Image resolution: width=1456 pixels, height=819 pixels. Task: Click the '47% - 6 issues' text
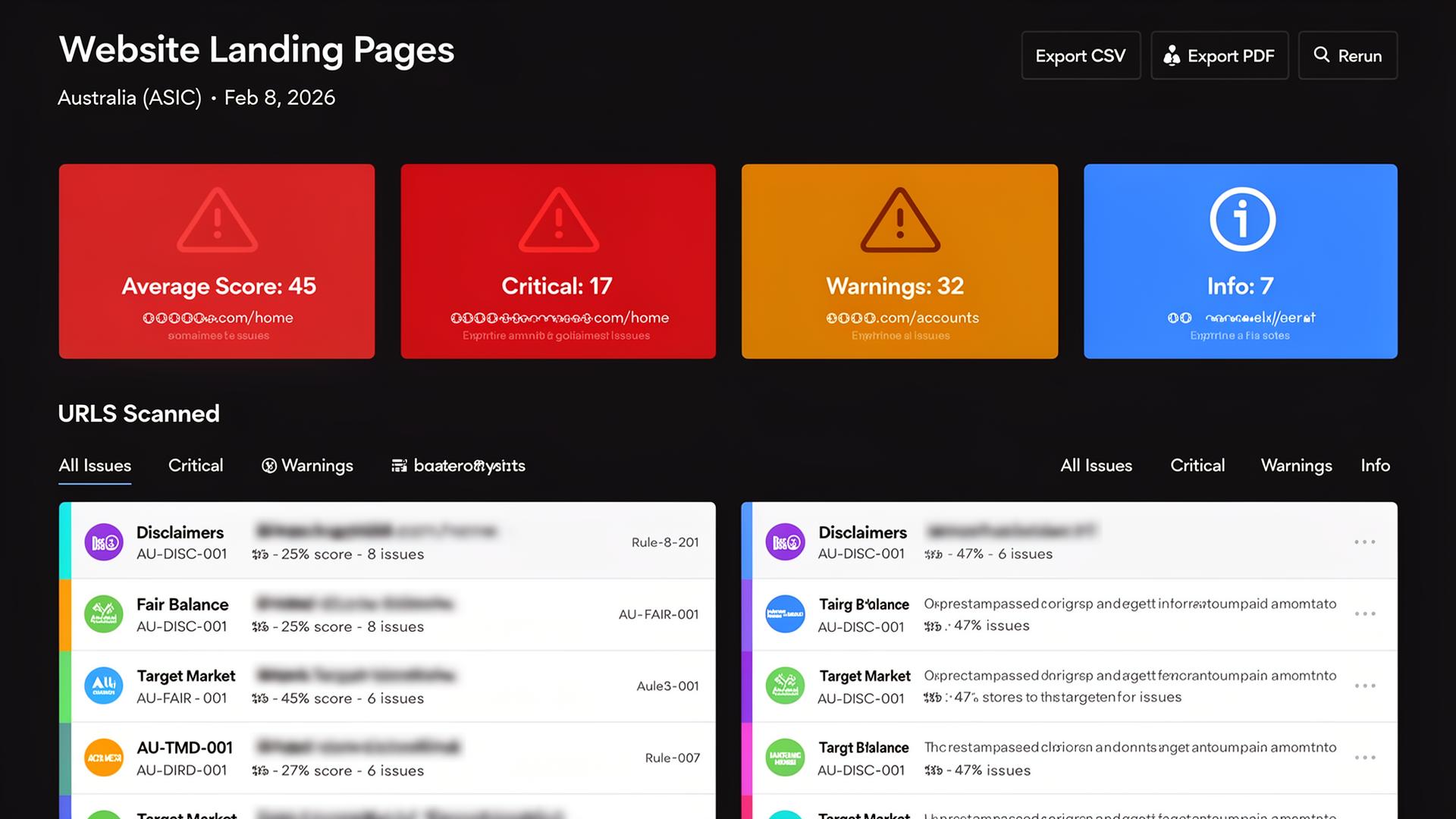pyautogui.click(x=1004, y=554)
